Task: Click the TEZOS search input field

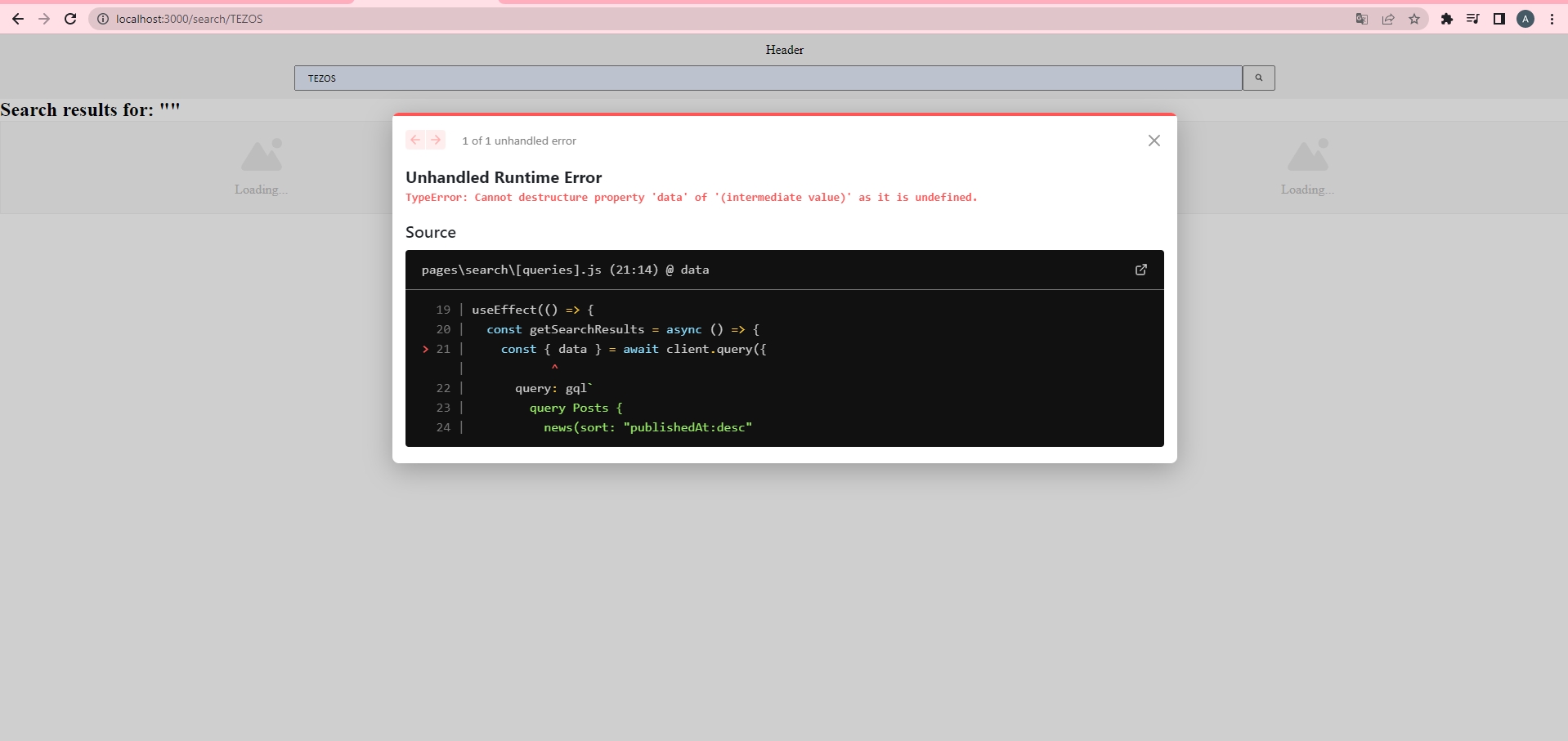Action: (768, 78)
